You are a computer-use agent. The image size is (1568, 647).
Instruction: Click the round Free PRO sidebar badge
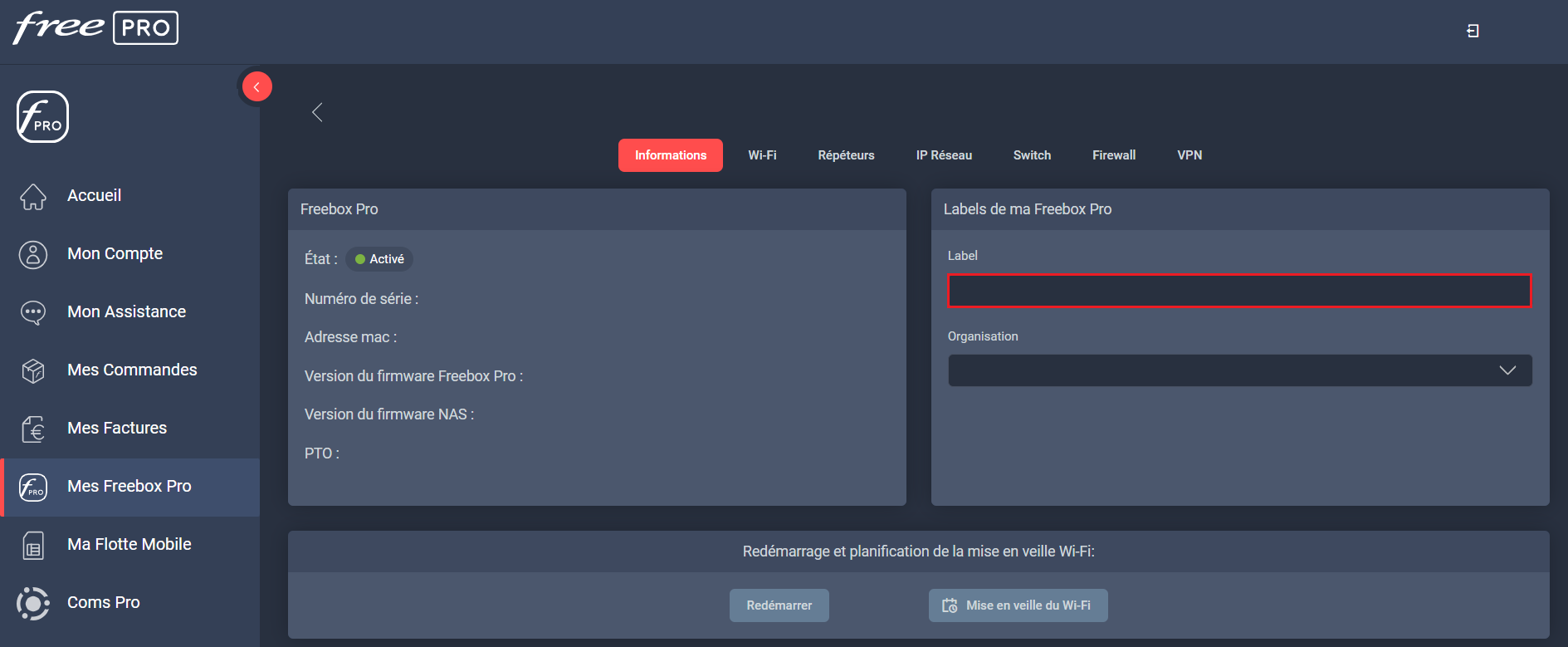42,116
